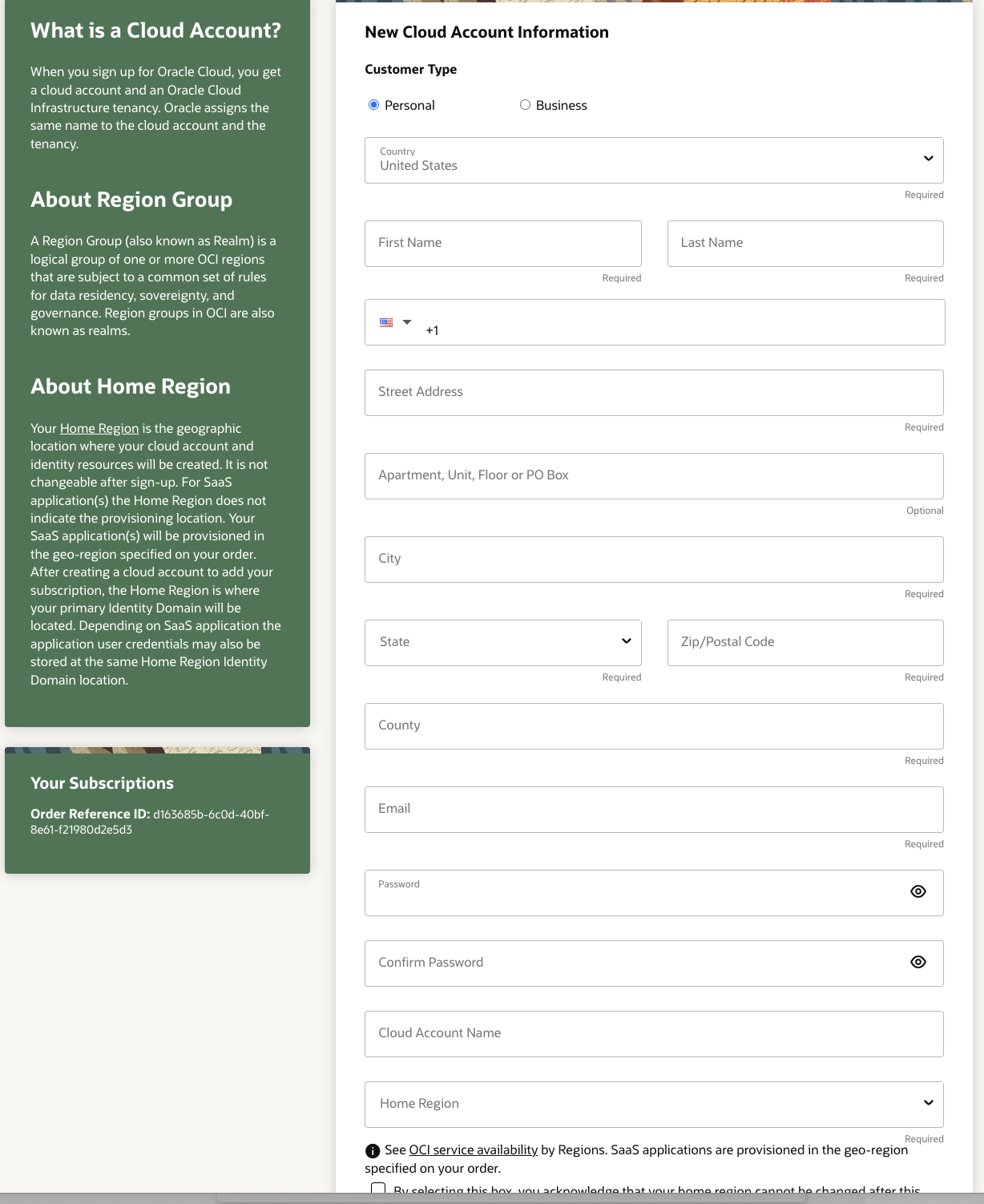This screenshot has width=984, height=1204.
Task: Select the Personal customer type
Action: pos(373,104)
